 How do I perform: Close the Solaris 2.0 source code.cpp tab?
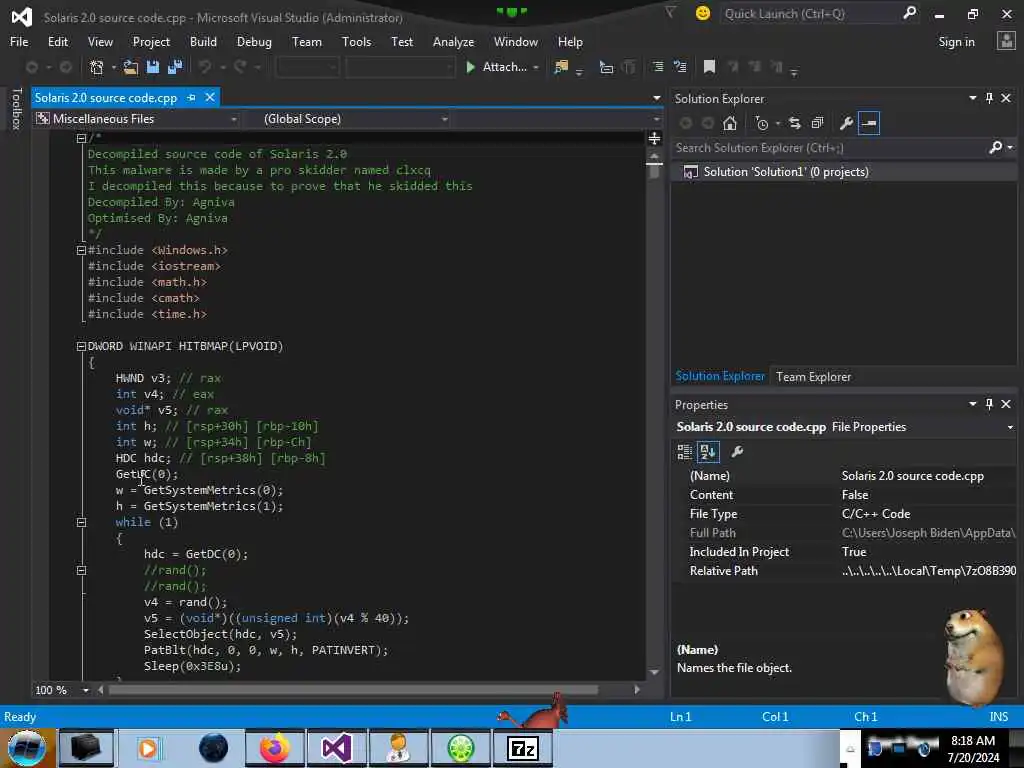(x=210, y=97)
